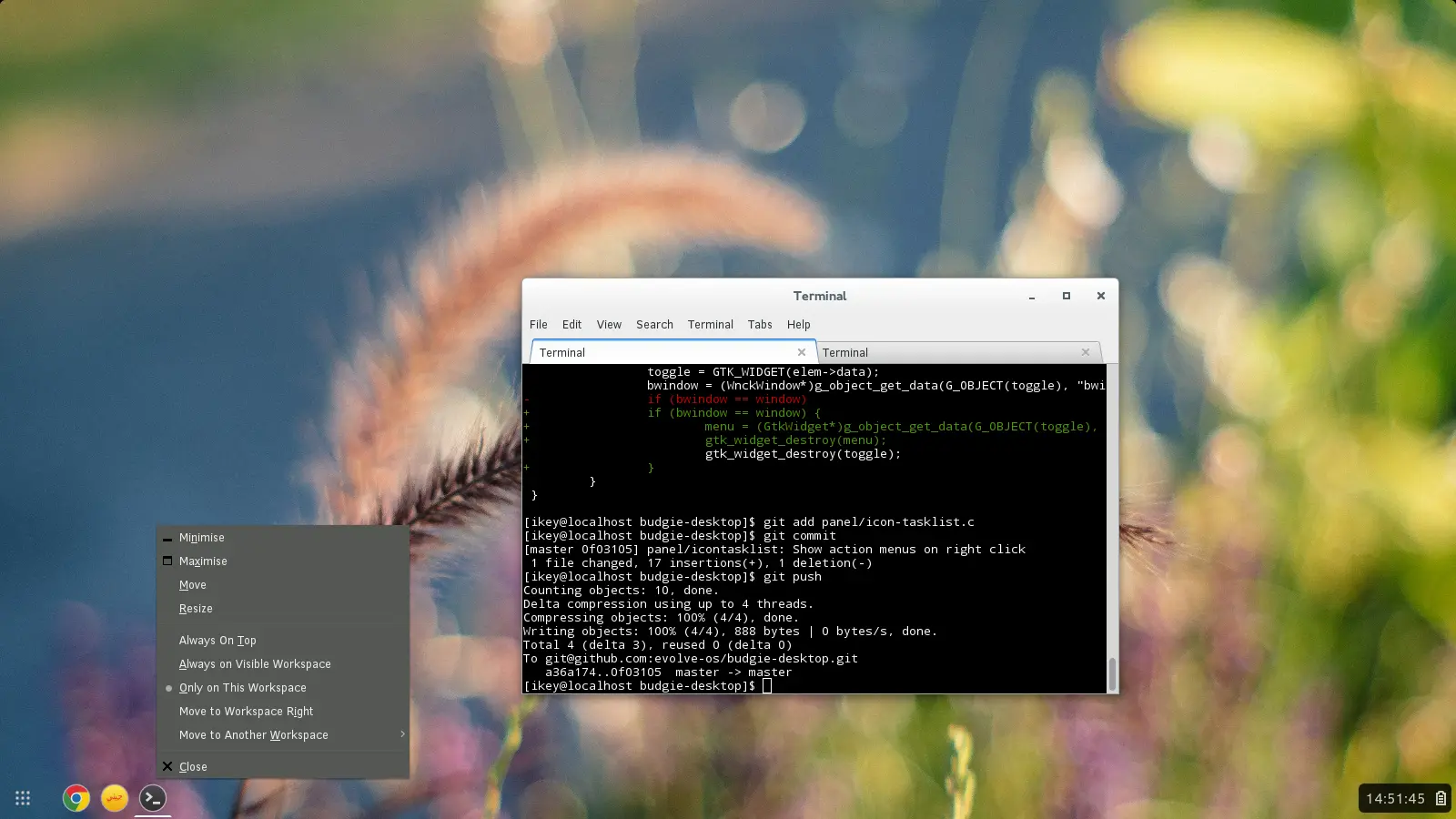The width and height of the screenshot is (1456, 819).
Task: Click the Terminal window title bar text
Action: pos(819,296)
